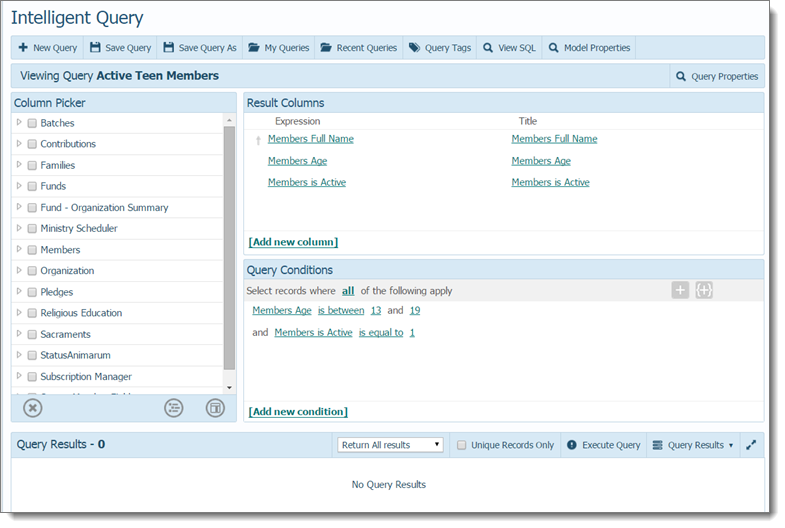Viewport: 785px width, 528px height.
Task: Enable the Unique Records Only checkbox
Action: coord(461,445)
